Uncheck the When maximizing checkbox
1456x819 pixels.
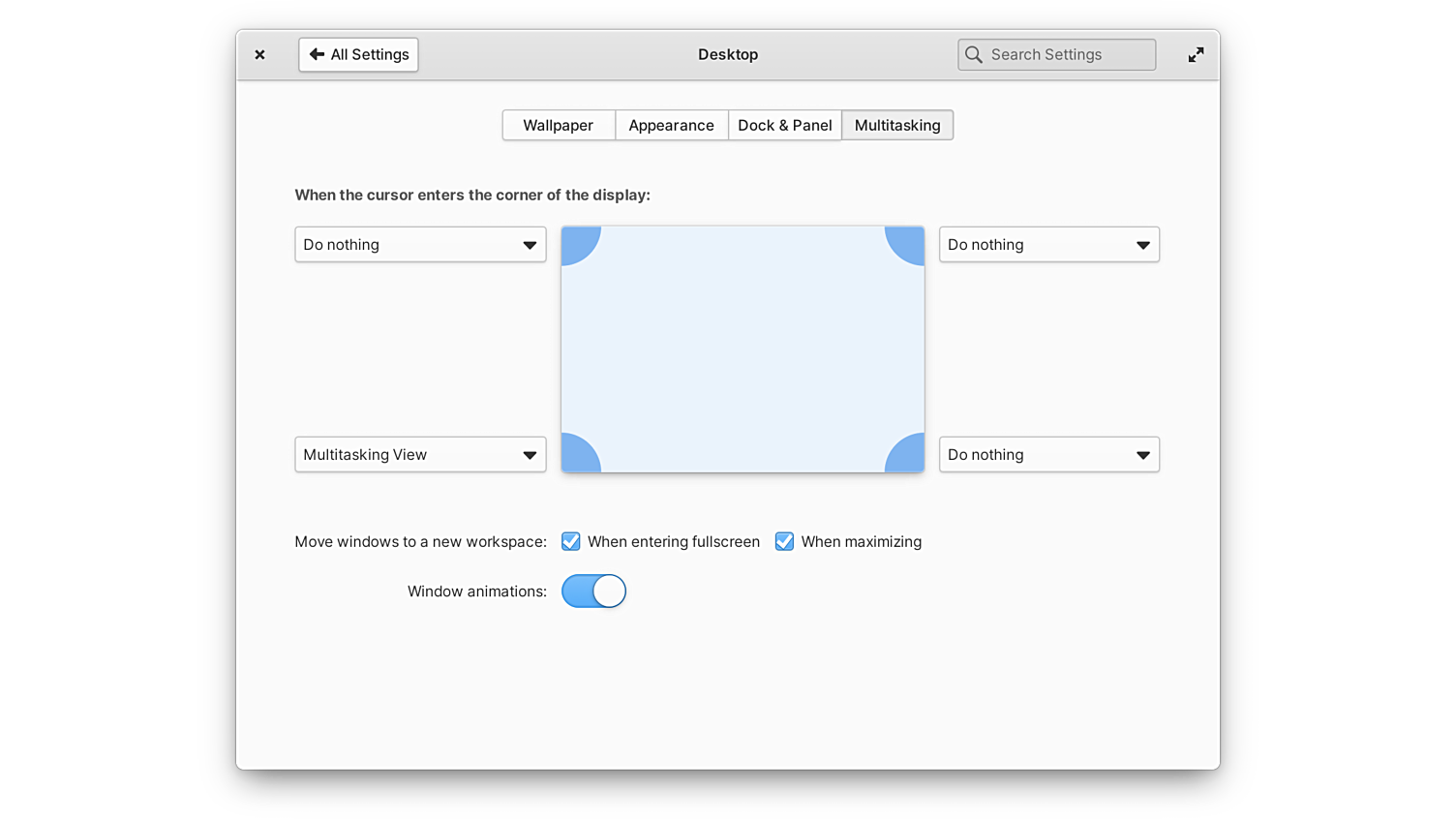[x=784, y=542]
